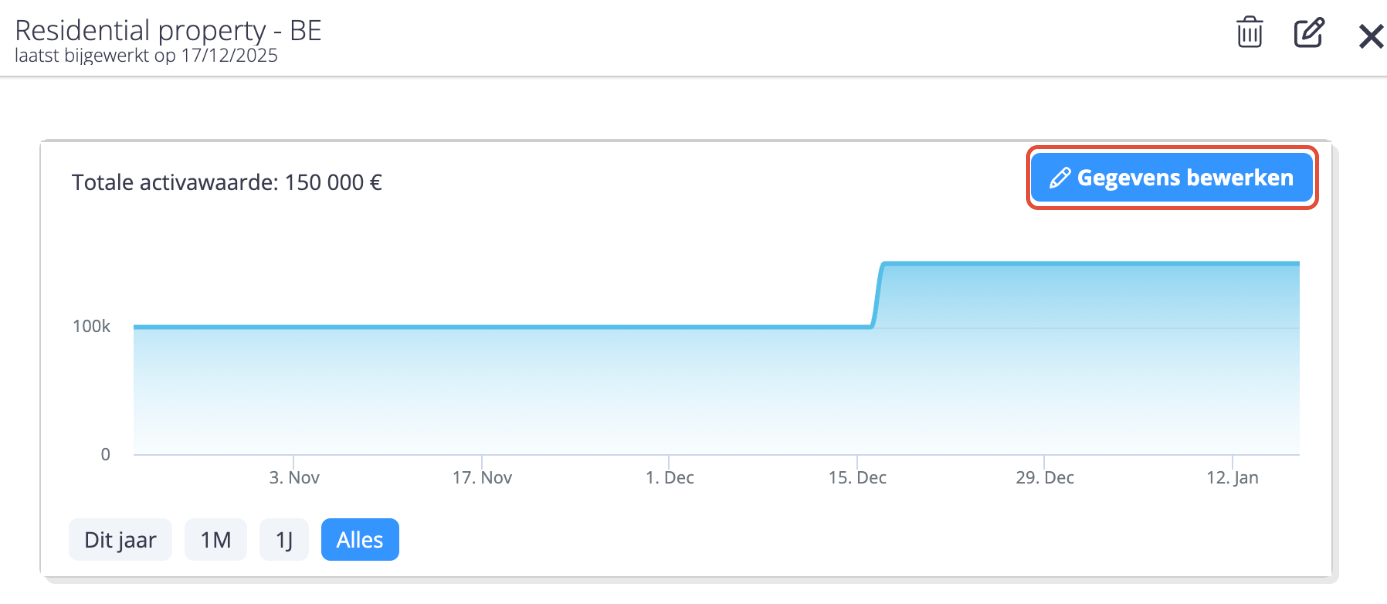Click the 15. Dec x-axis label
This screenshot has height=604, width=1387.
coord(857,478)
